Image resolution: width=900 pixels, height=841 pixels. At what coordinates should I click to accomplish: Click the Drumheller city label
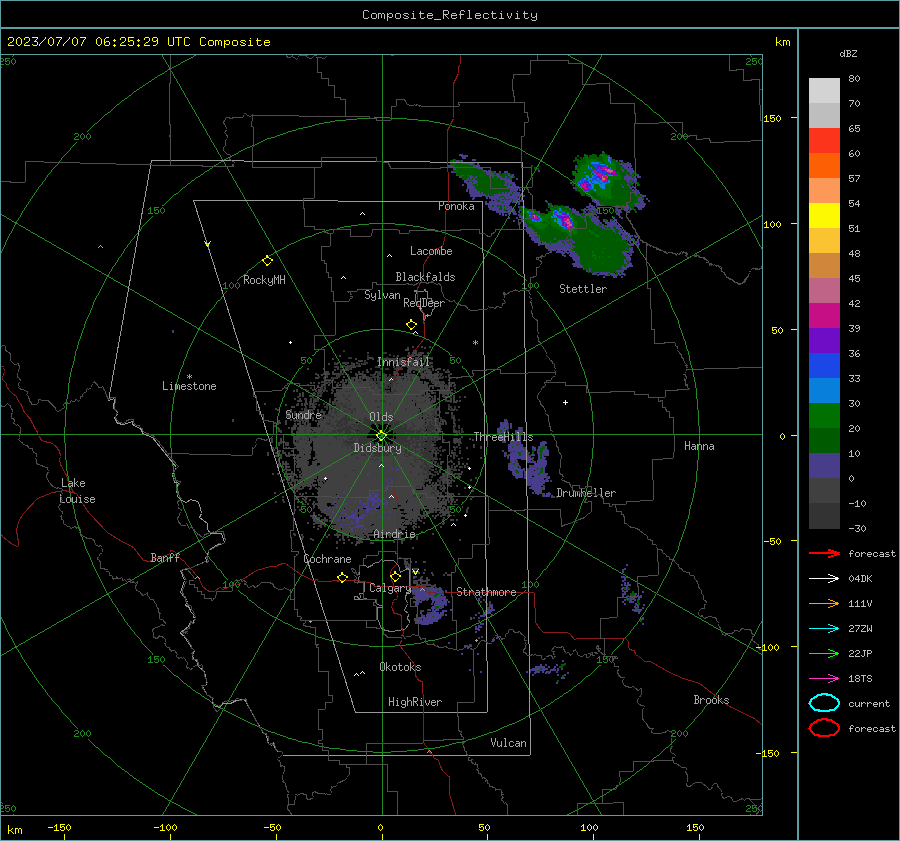coord(586,493)
